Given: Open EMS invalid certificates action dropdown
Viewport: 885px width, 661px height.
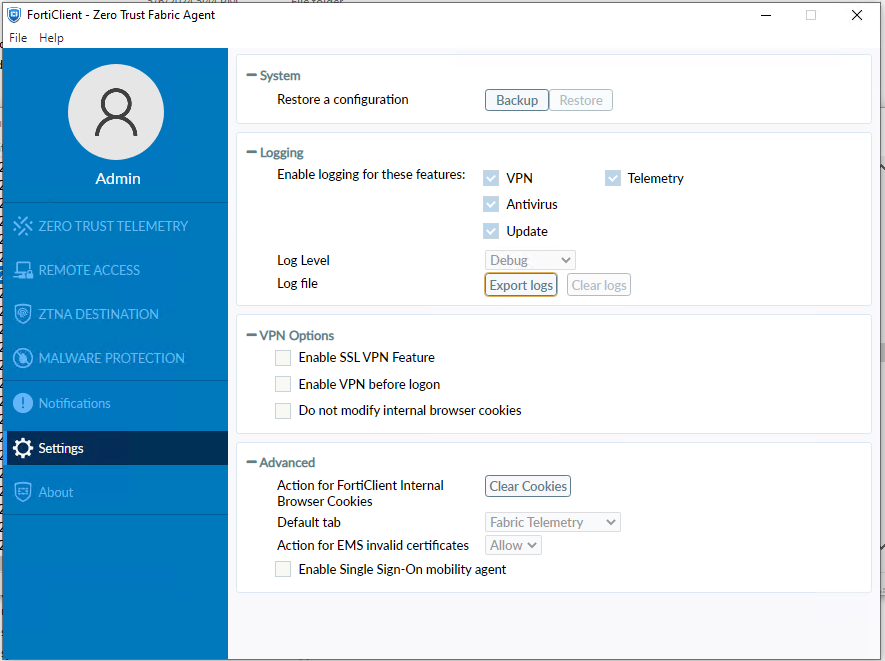Looking at the screenshot, I should pos(514,545).
